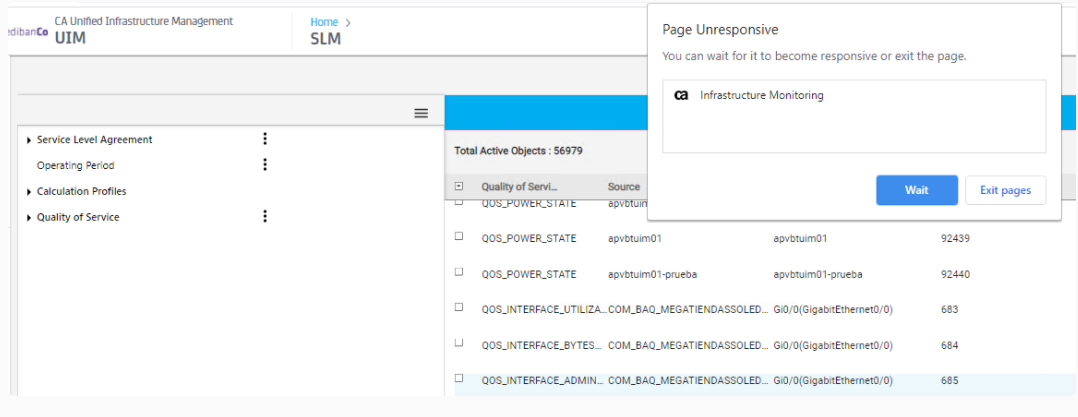Sort by the Source column header
This screenshot has height=417, width=1078.
(624, 186)
